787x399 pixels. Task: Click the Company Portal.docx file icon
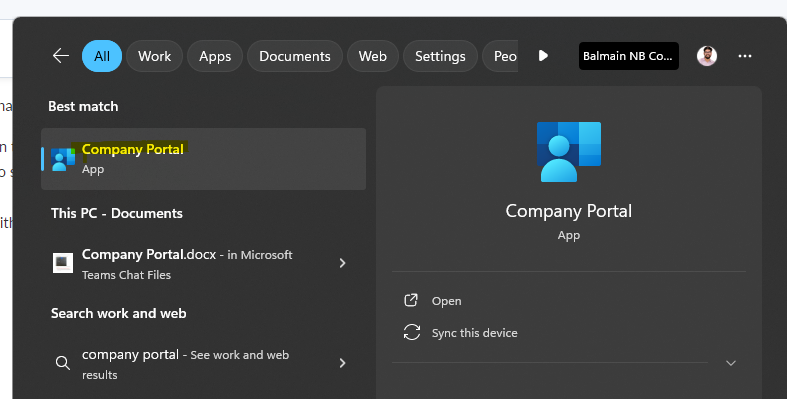point(63,263)
